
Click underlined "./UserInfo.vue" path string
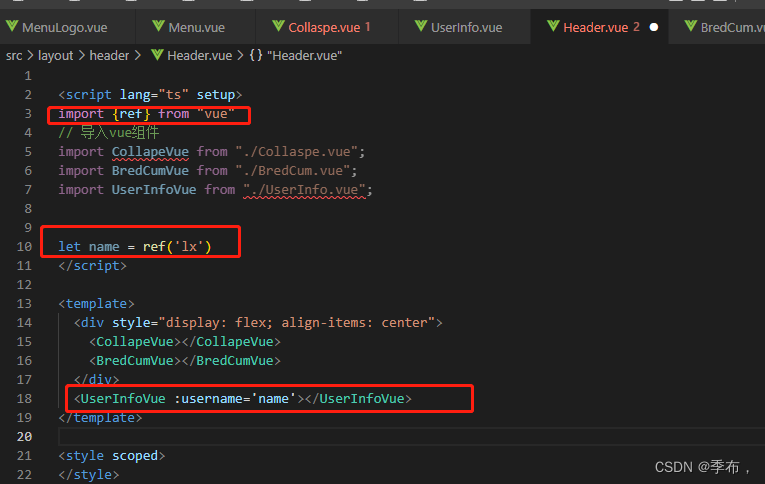pyautogui.click(x=305, y=190)
